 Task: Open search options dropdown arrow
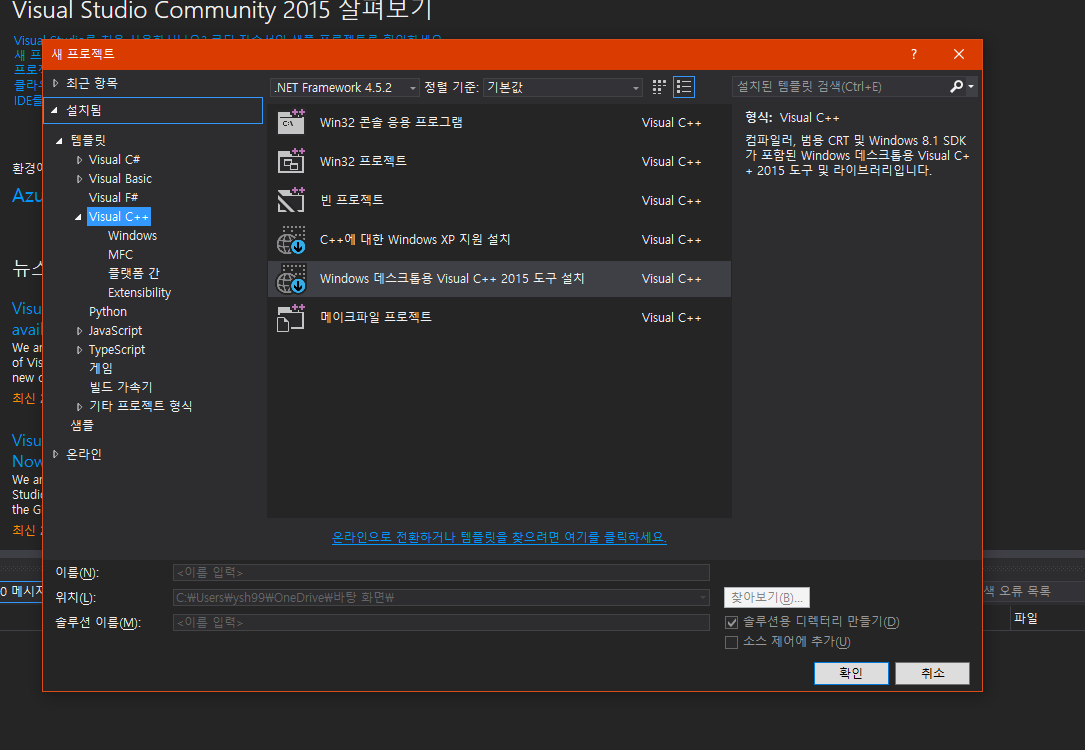click(x=971, y=86)
